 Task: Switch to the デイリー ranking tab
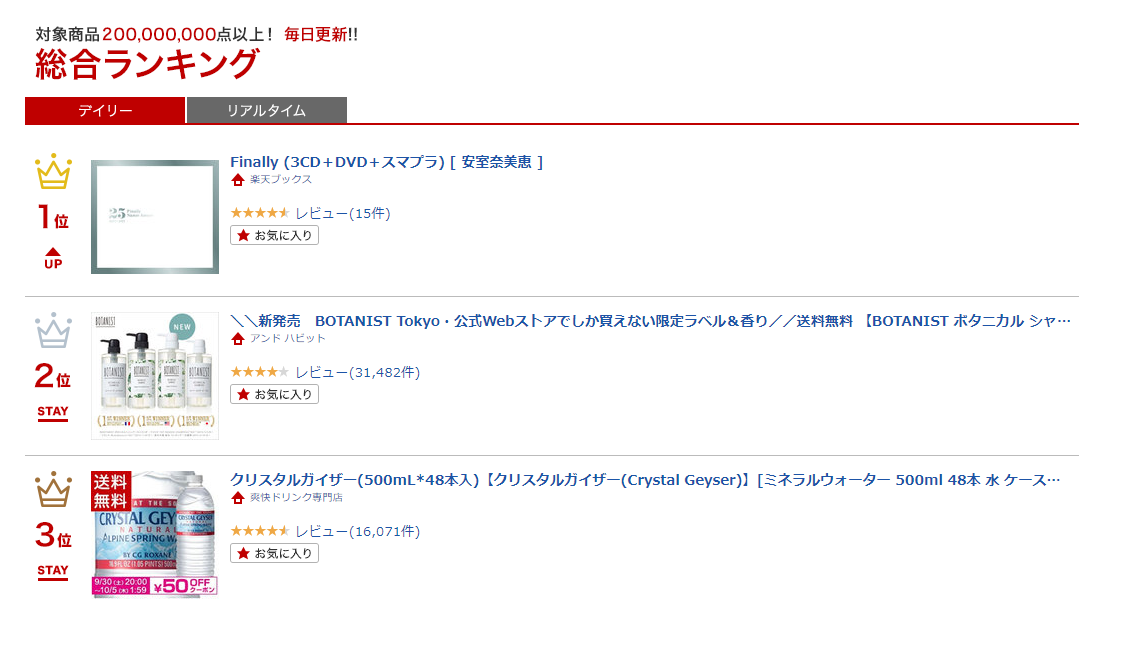[105, 111]
